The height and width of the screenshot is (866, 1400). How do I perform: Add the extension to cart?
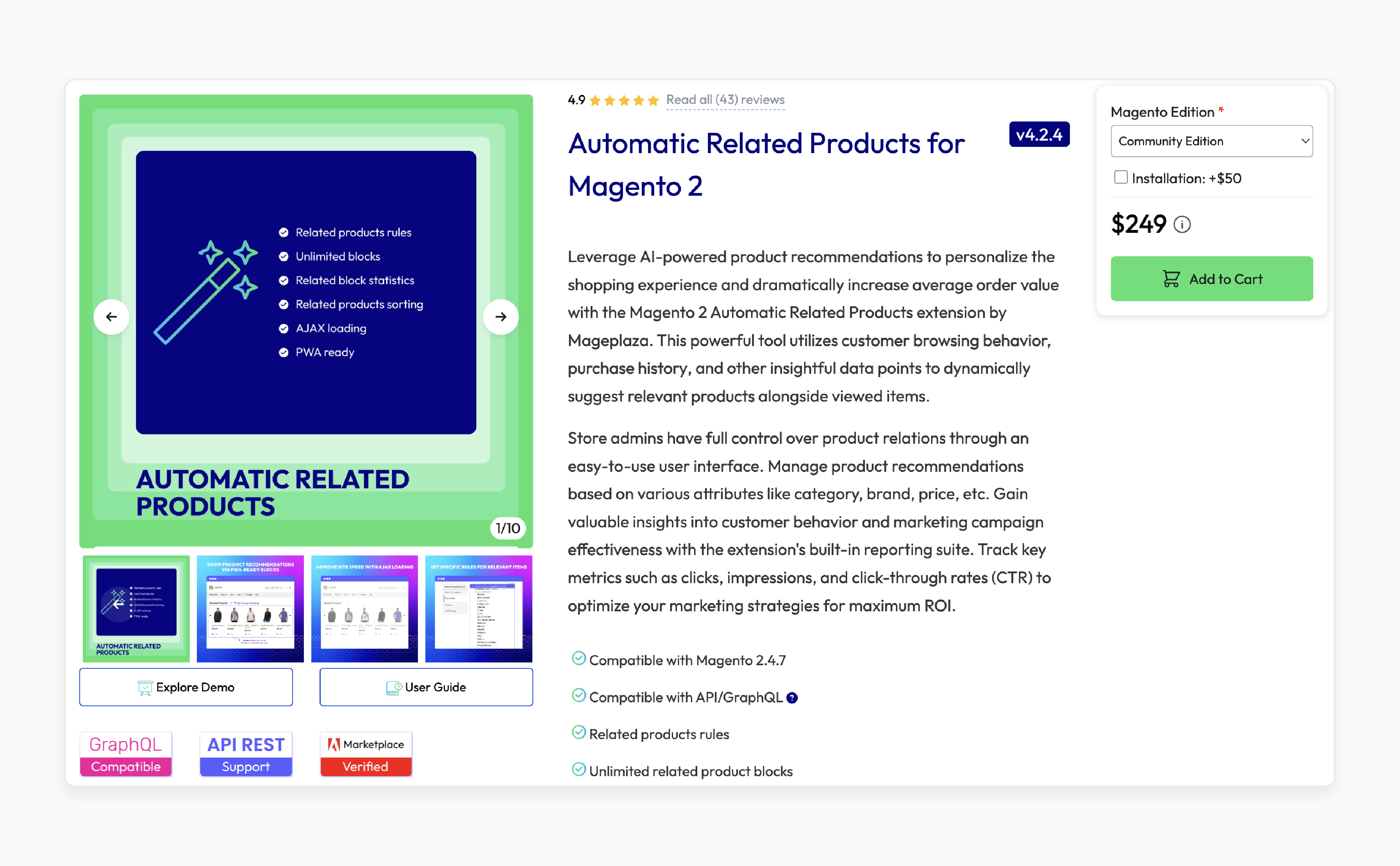tap(1212, 279)
